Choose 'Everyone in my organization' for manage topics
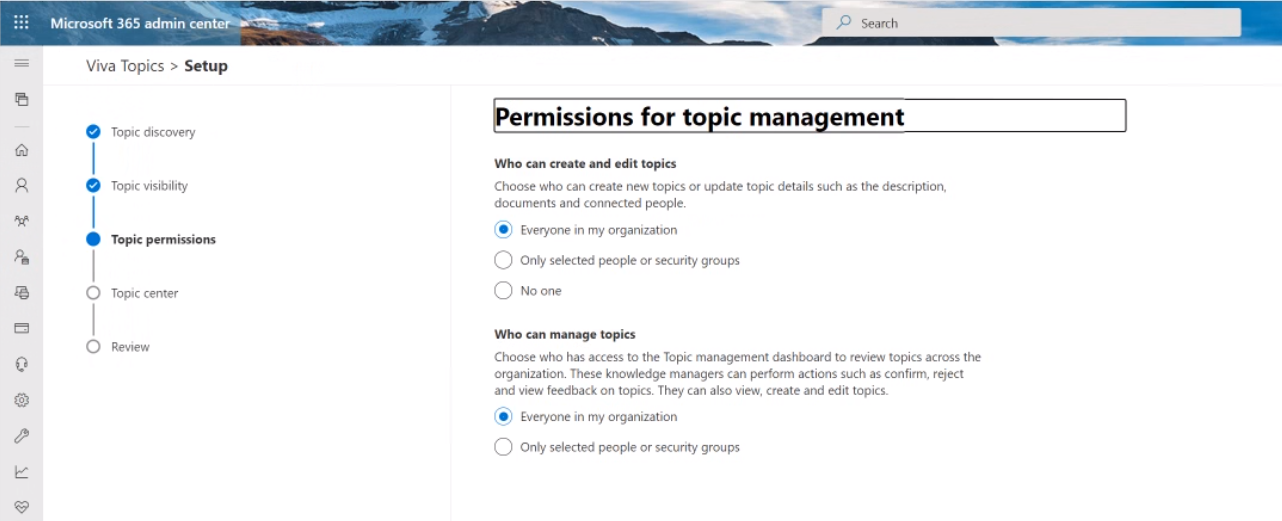 click(x=503, y=417)
